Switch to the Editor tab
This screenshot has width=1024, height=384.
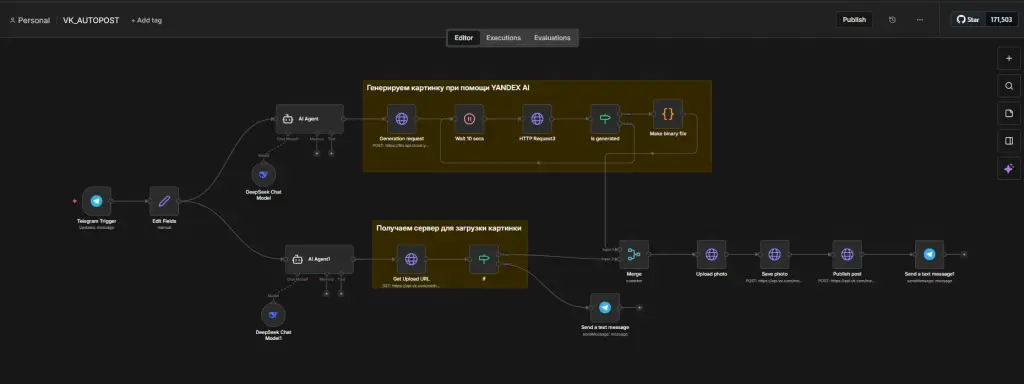tap(464, 38)
